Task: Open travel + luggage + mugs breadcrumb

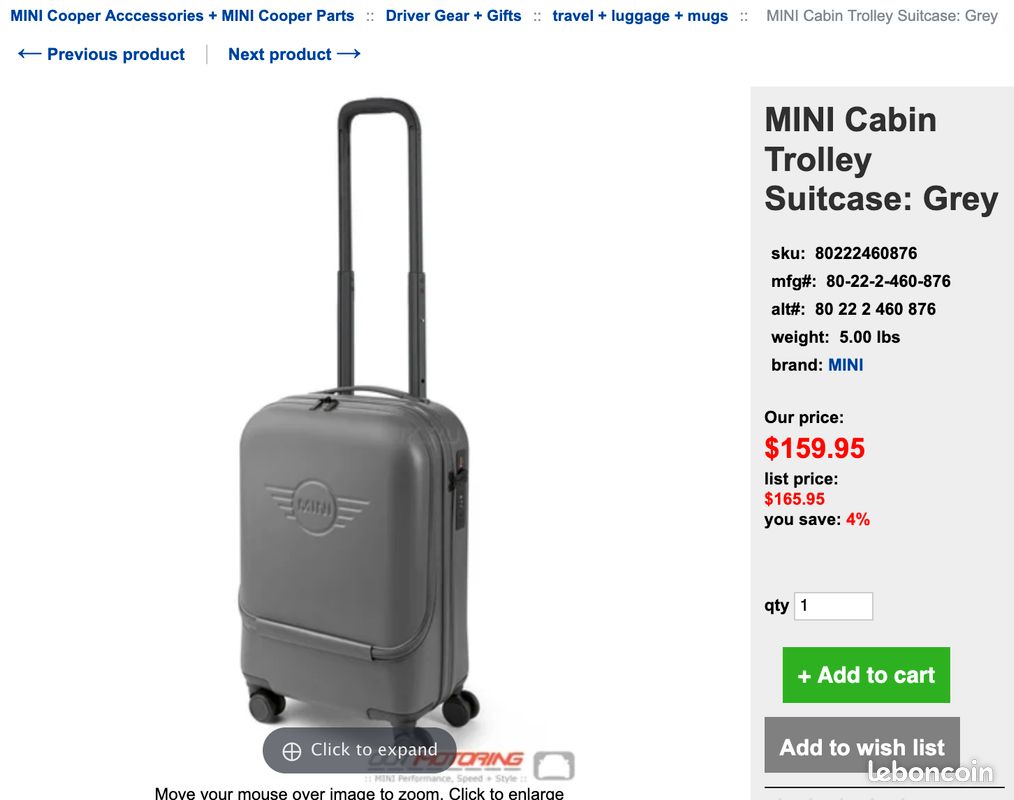Action: [640, 16]
